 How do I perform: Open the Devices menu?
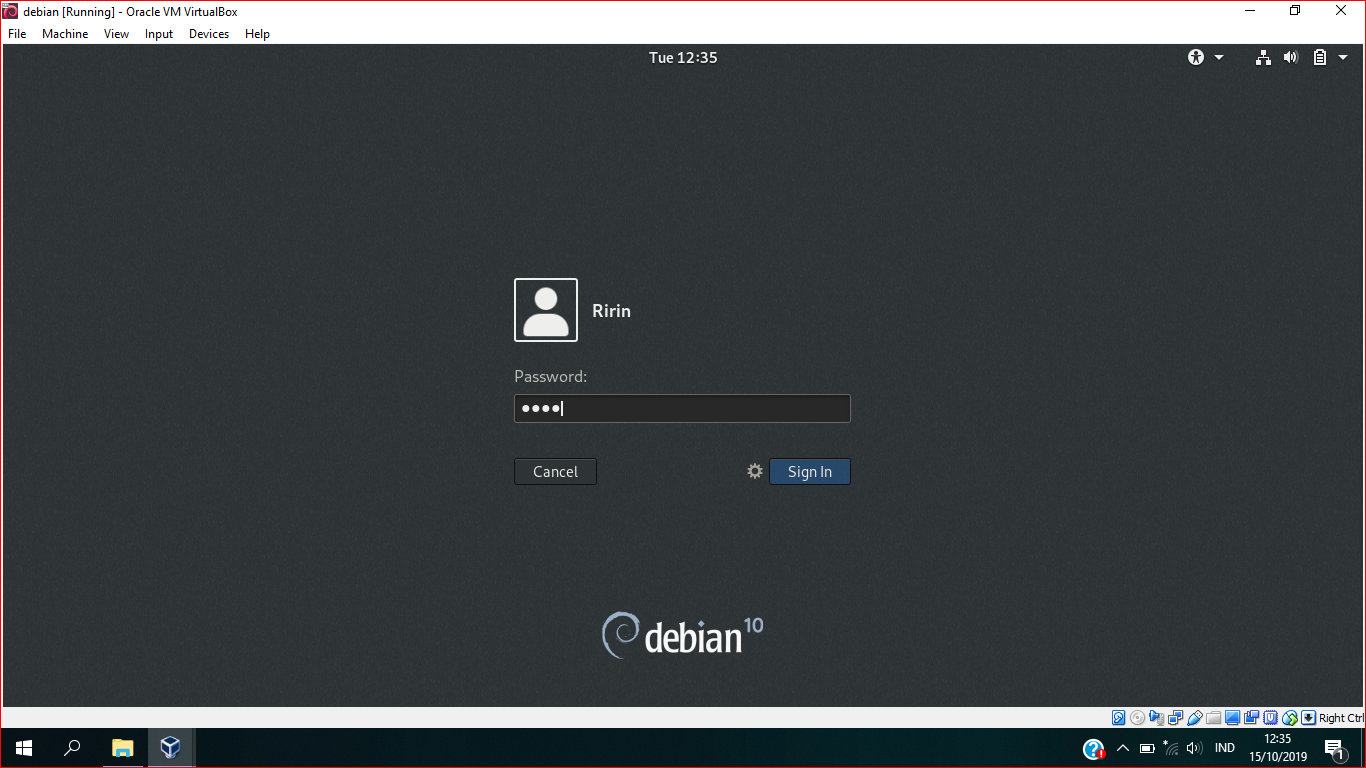coord(209,34)
